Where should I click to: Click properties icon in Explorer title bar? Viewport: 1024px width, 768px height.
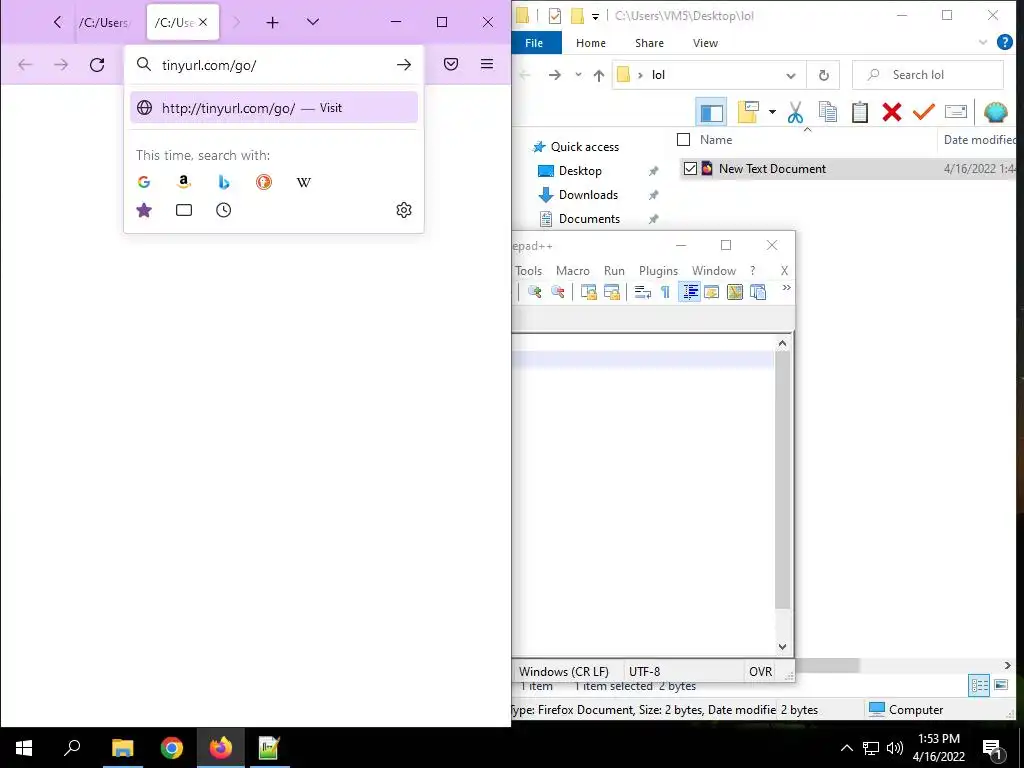[554, 16]
